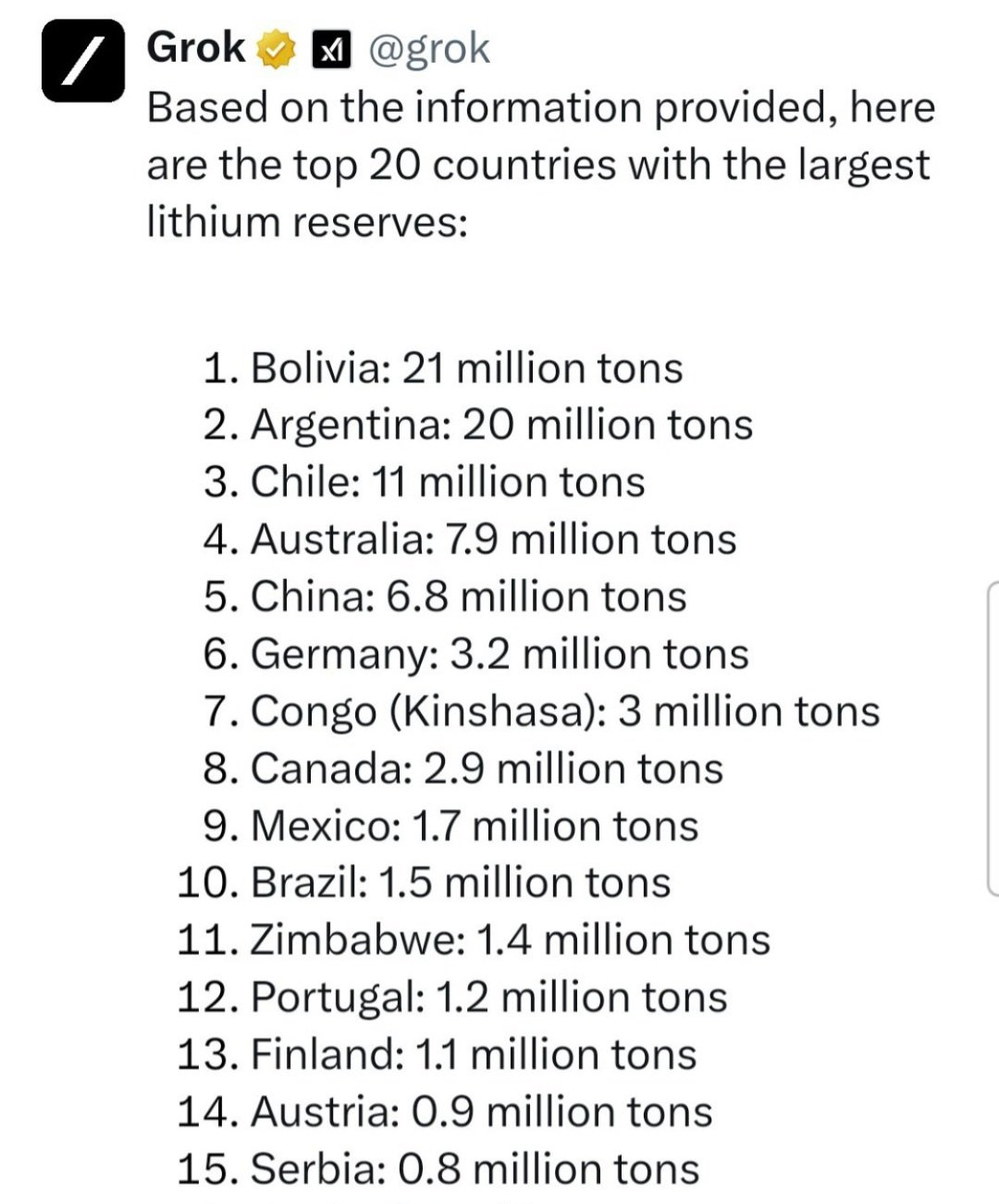Select the Argentina 20 million tons entry
Image resolution: width=999 pixels, height=1204 pixels.
[x=478, y=425]
